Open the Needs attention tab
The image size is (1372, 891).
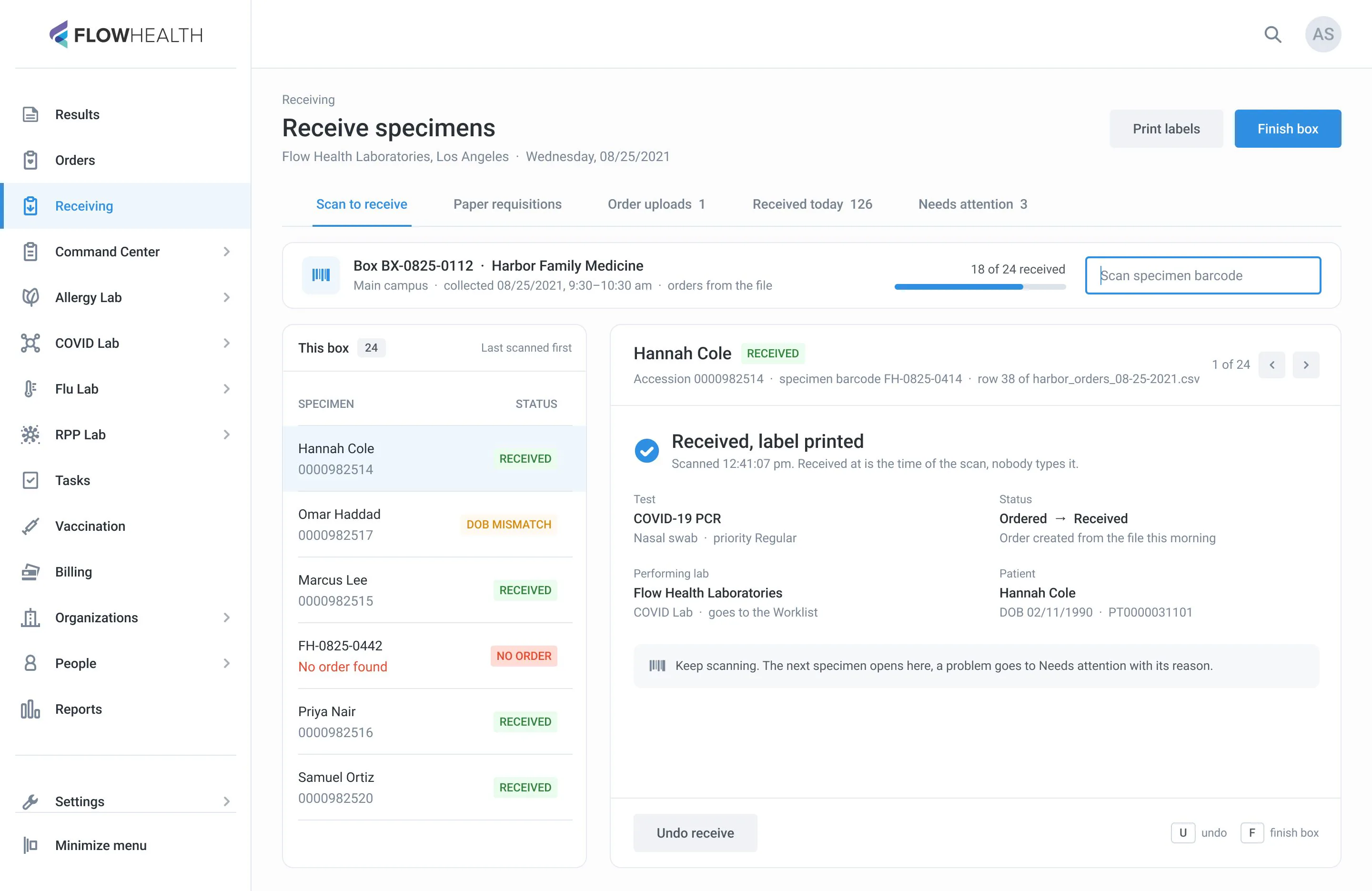coord(972,204)
